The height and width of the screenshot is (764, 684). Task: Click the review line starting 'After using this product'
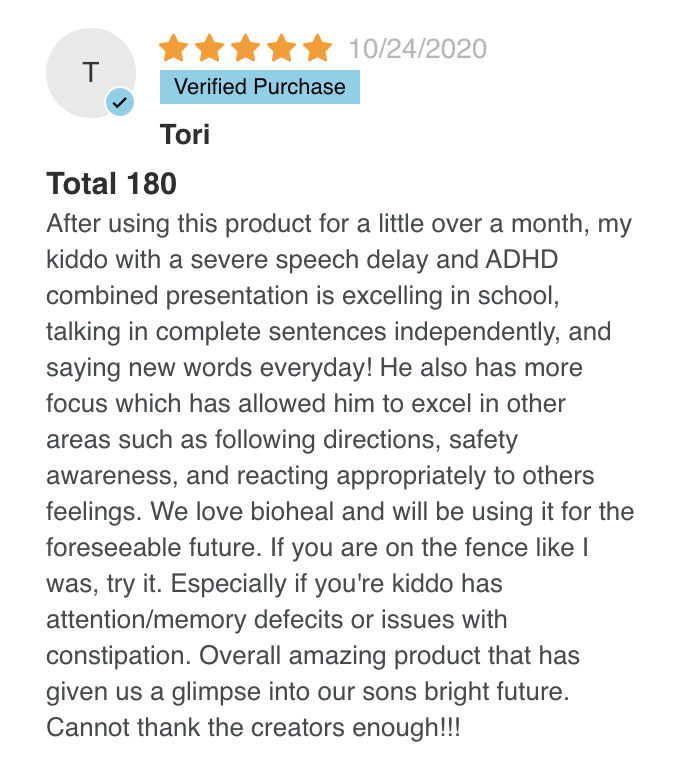point(339,224)
